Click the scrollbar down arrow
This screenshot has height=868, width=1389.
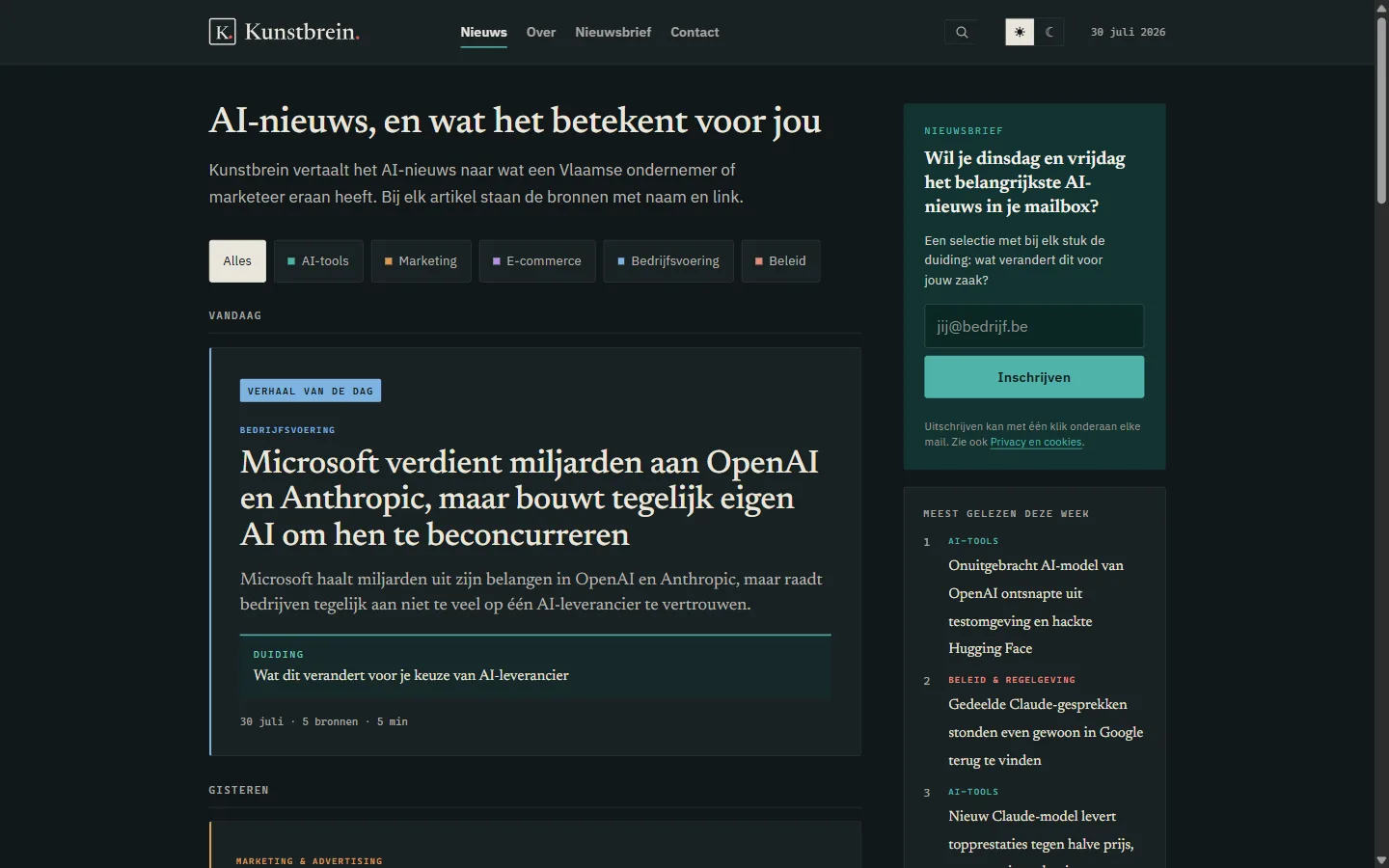pos(1381,860)
